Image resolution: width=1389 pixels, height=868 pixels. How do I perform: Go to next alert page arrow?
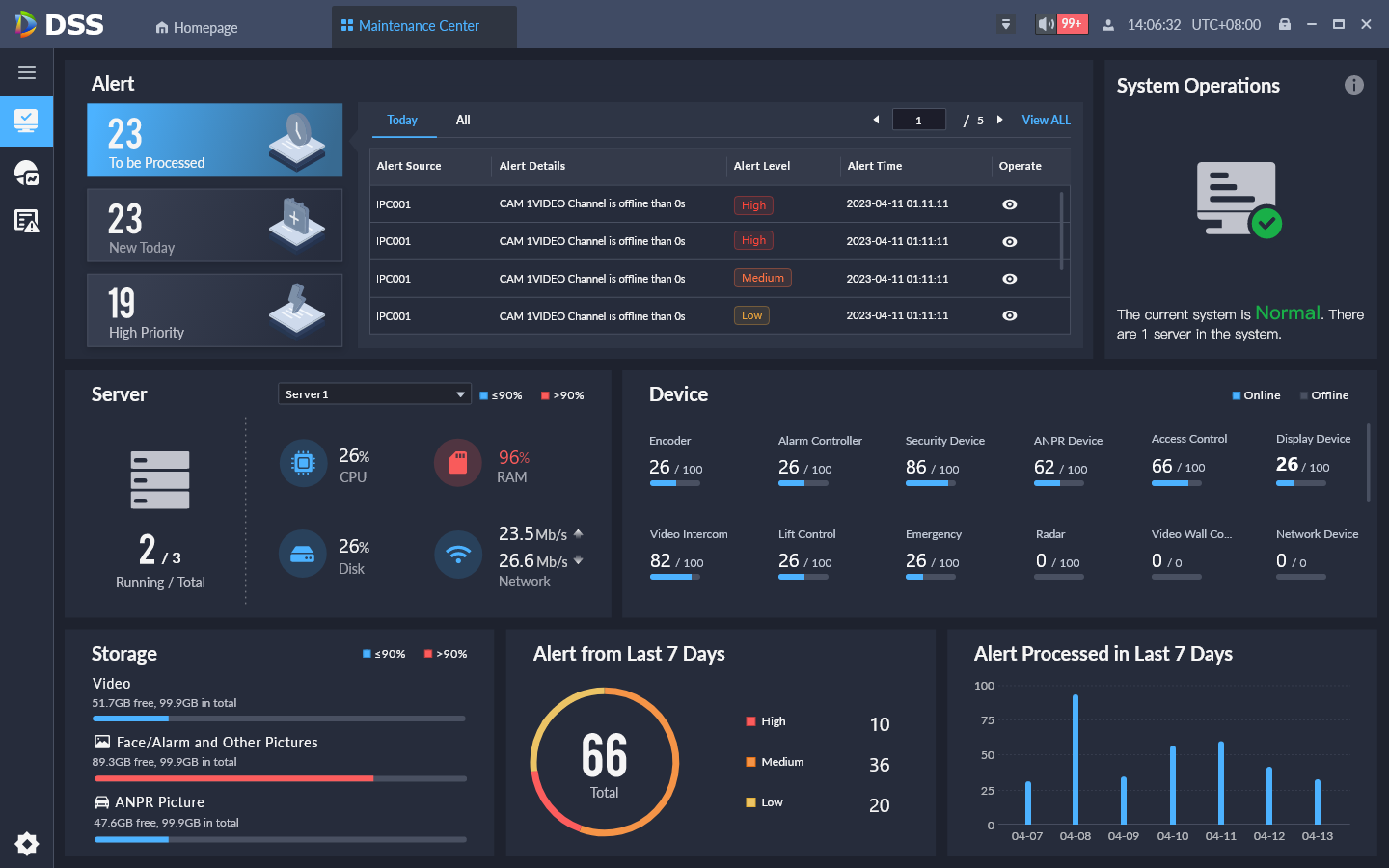(1000, 120)
